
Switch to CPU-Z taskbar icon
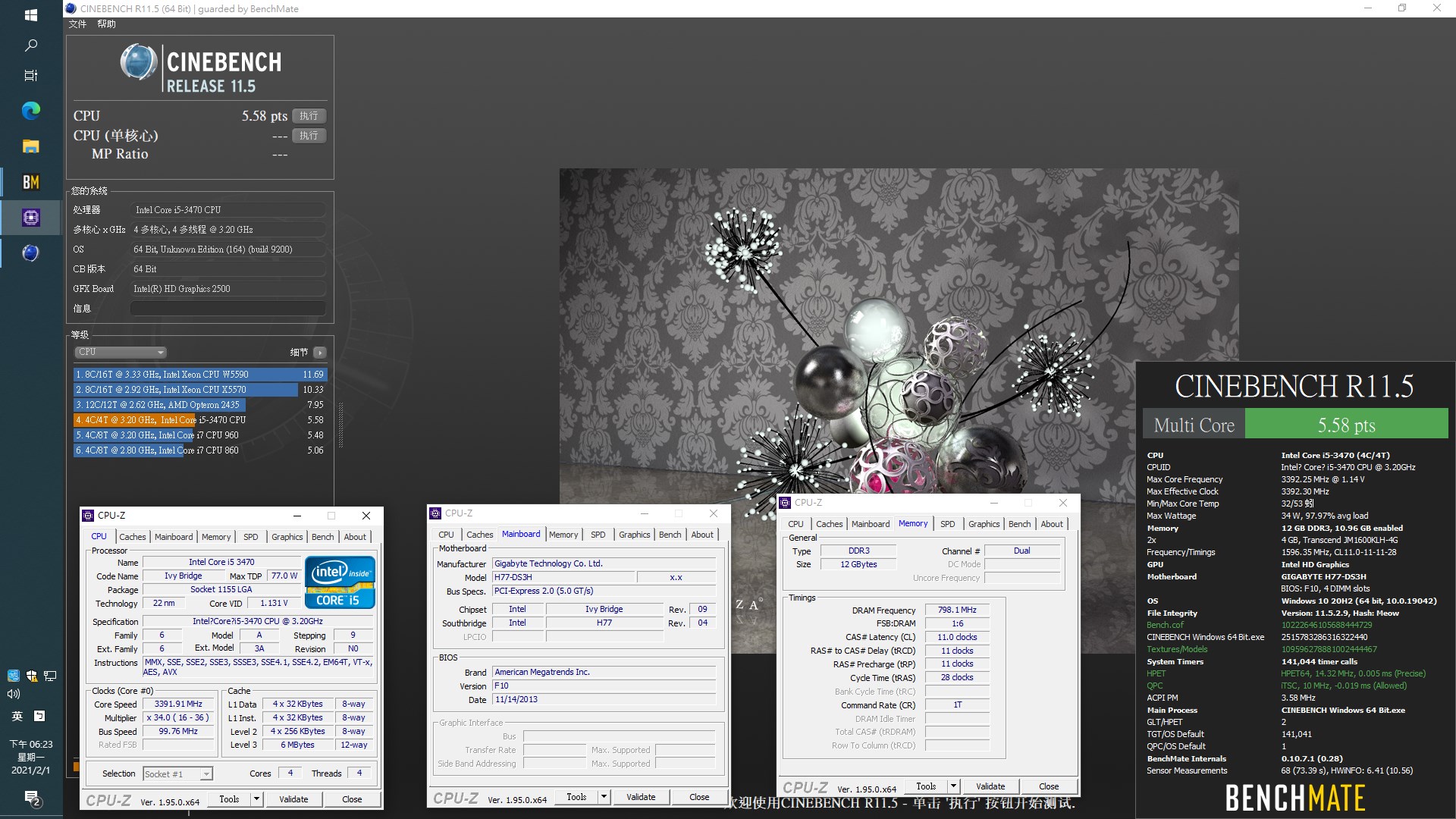31,218
